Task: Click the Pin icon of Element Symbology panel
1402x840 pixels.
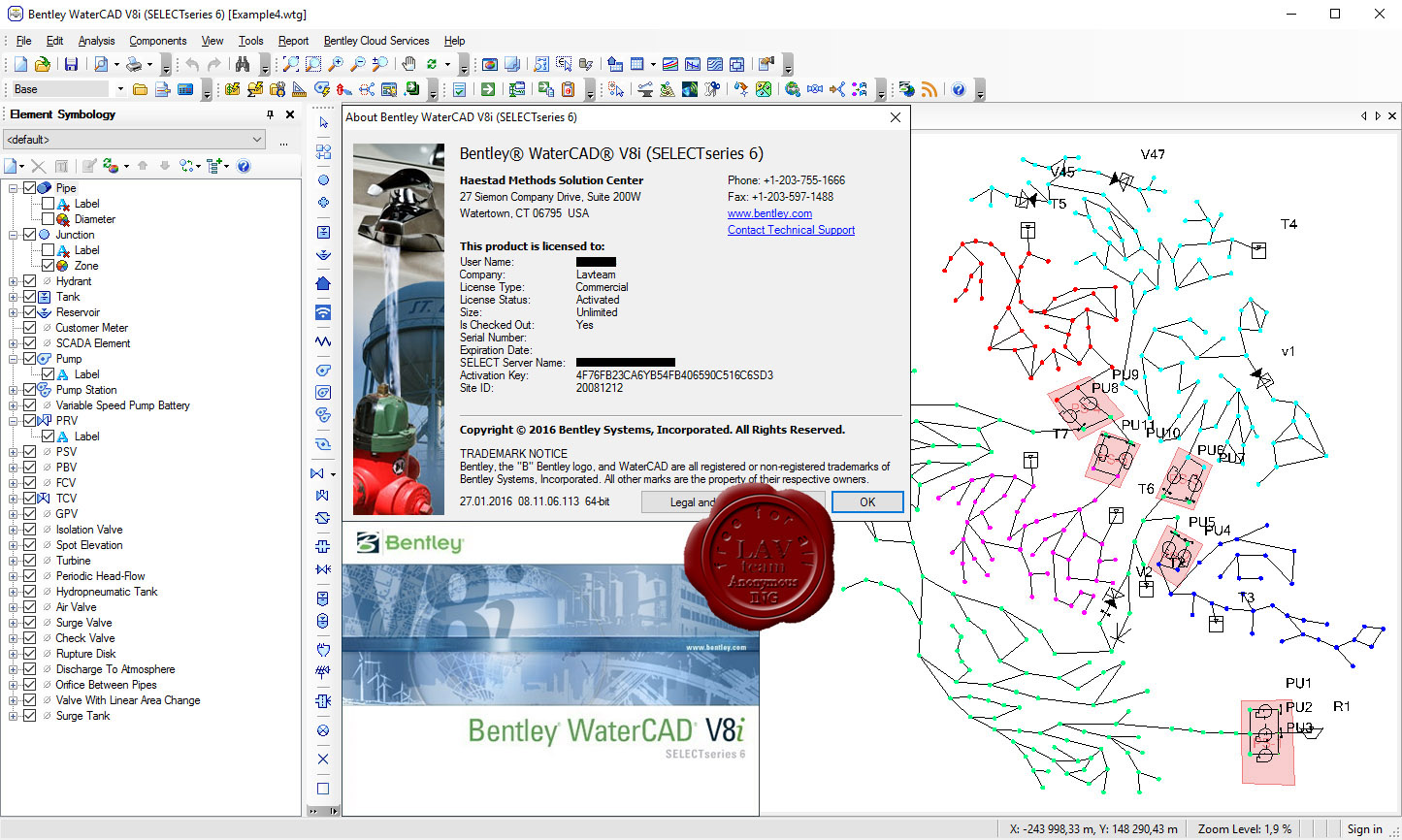Action: pyautogui.click(x=270, y=114)
